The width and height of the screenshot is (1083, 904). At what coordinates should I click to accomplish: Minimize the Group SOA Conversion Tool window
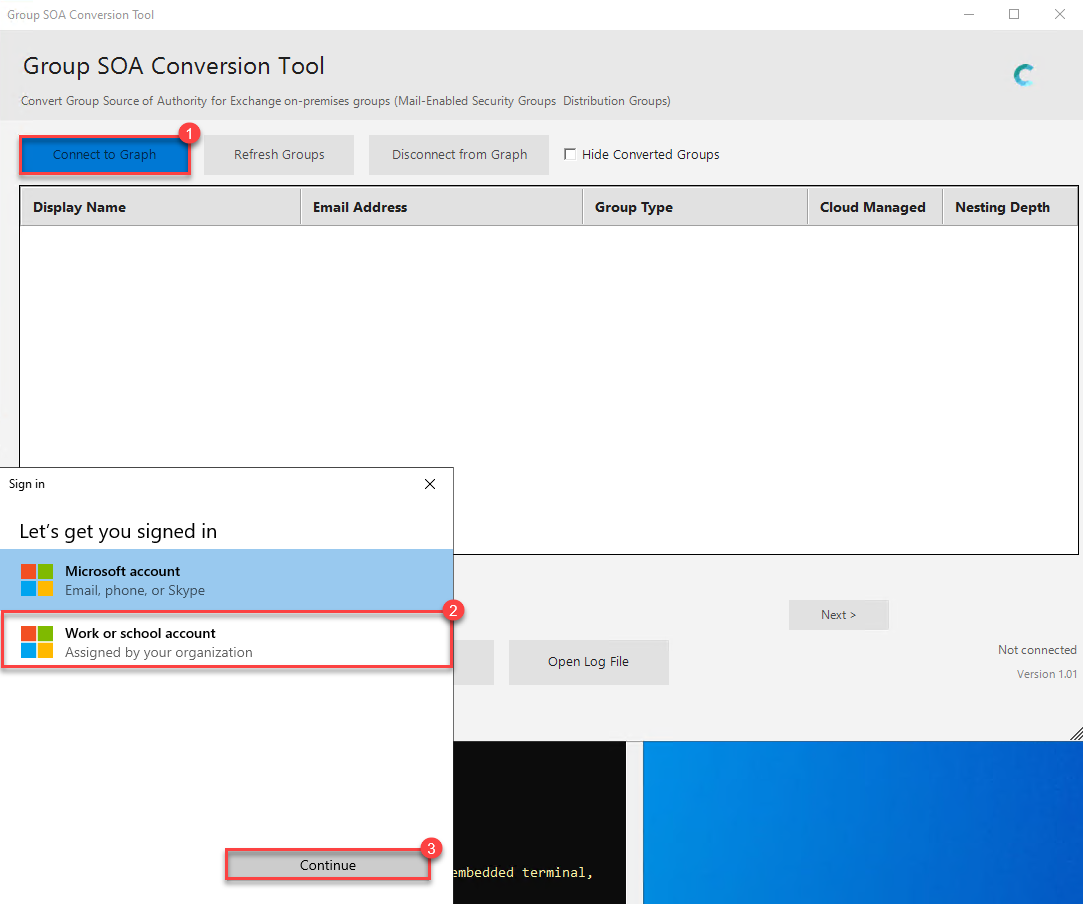click(x=969, y=15)
